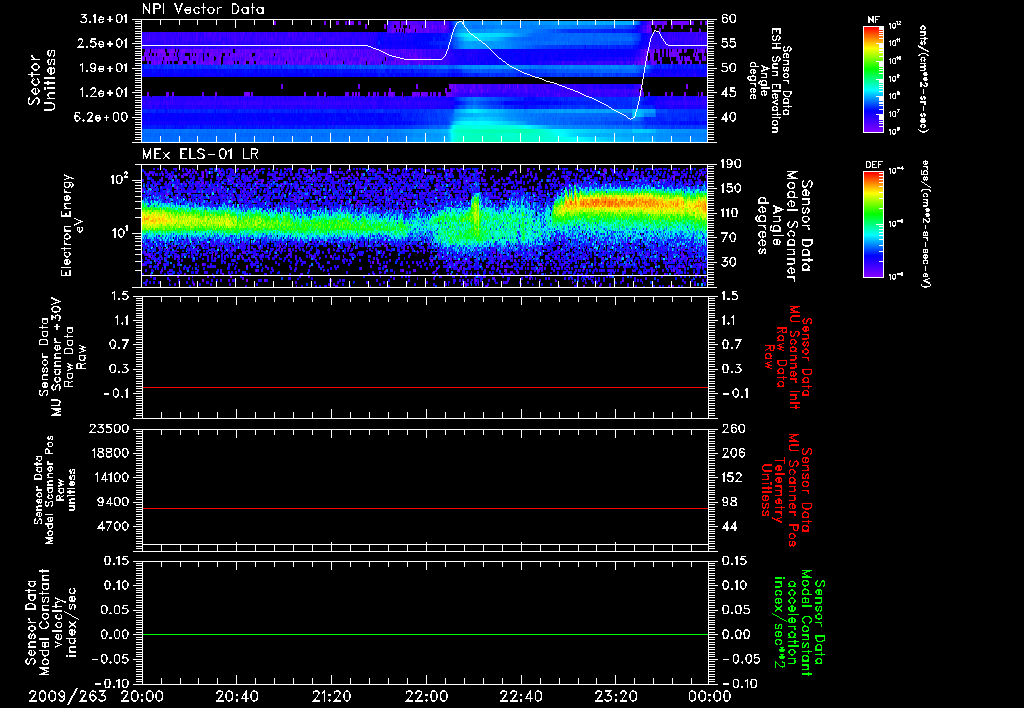
Task: Pick the 21:20 time axis tick label
Action: coord(331,696)
